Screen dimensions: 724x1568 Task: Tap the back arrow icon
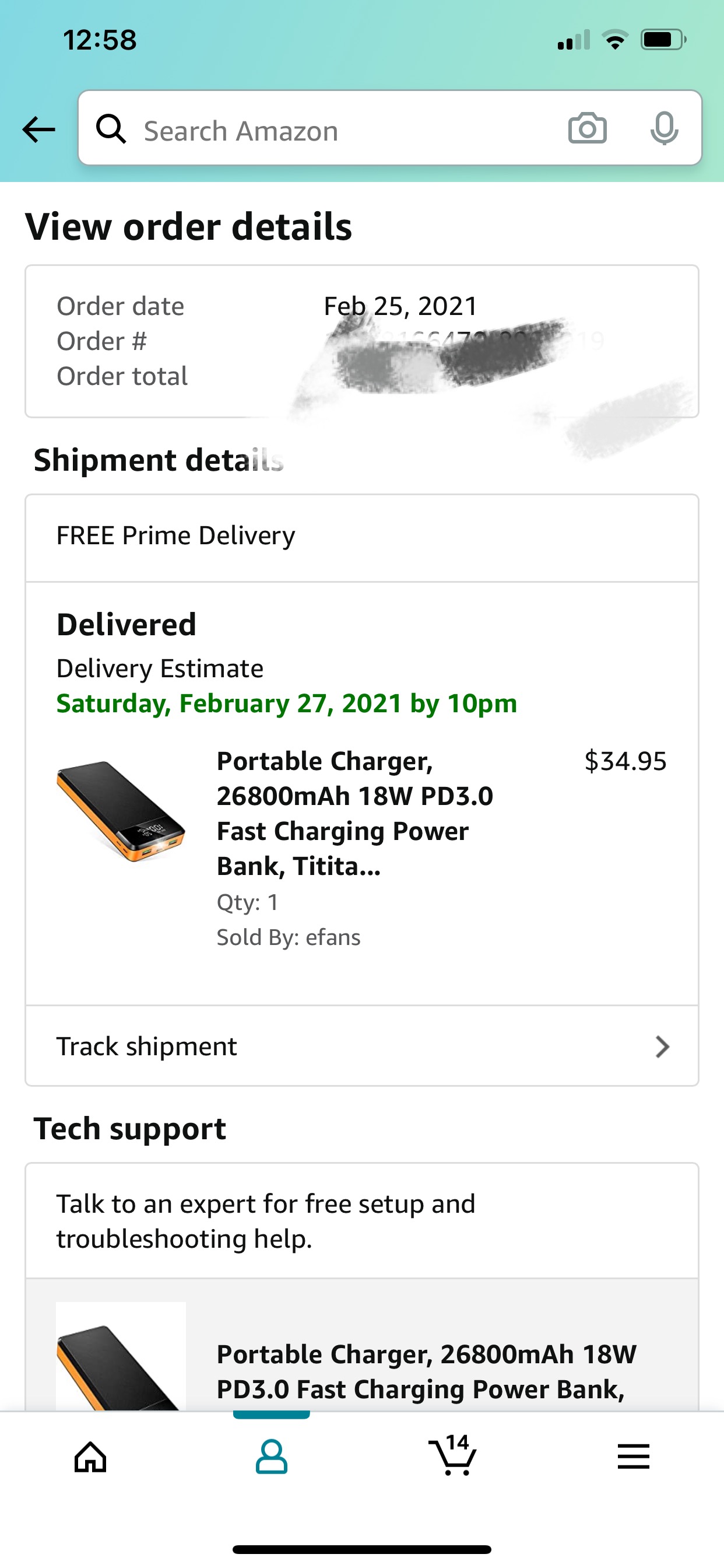tap(39, 129)
